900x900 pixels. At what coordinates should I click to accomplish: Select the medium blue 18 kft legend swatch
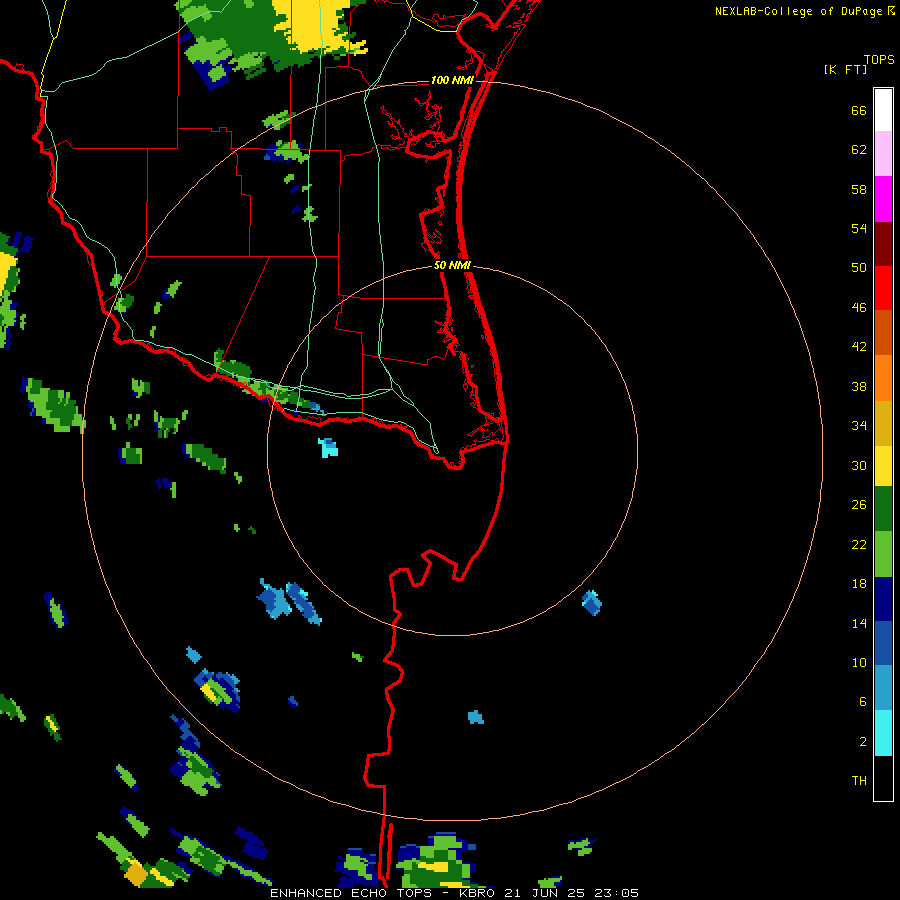[883, 643]
